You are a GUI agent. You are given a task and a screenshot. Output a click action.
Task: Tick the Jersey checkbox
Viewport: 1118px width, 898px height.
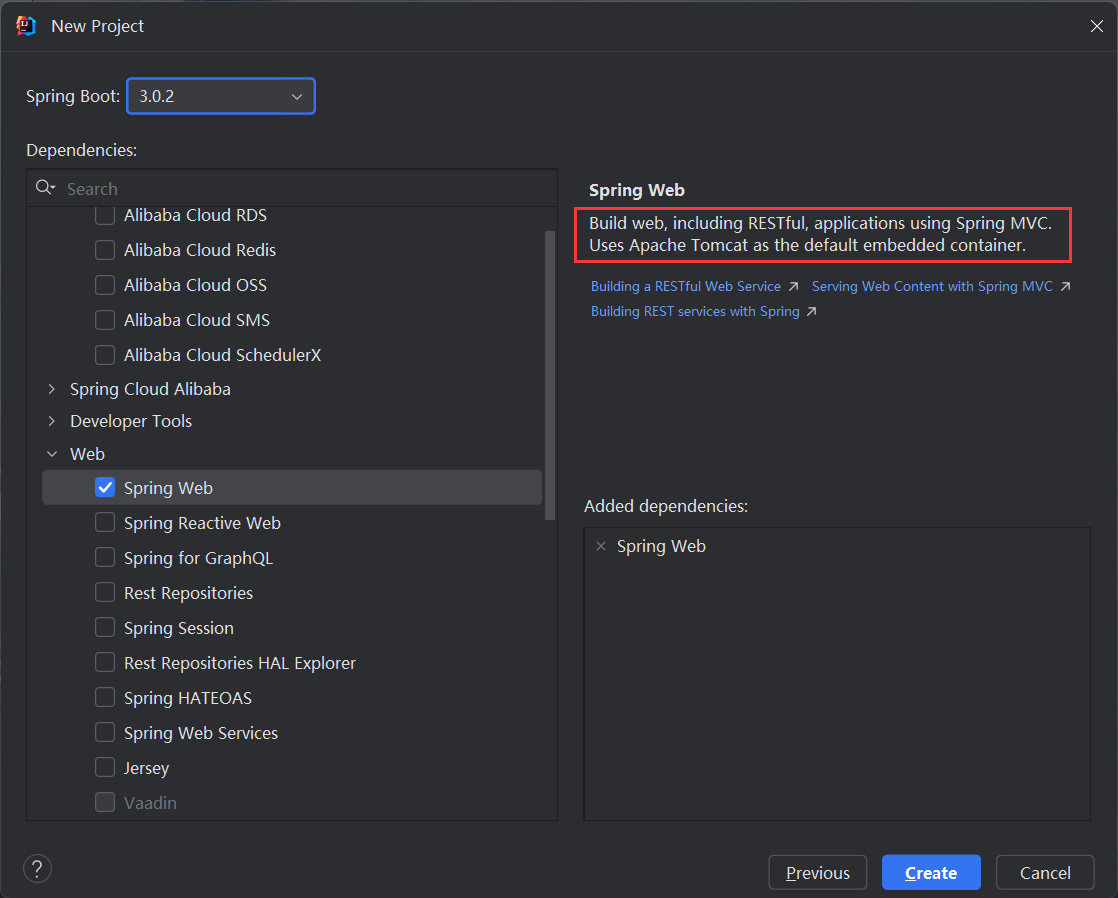coord(105,767)
